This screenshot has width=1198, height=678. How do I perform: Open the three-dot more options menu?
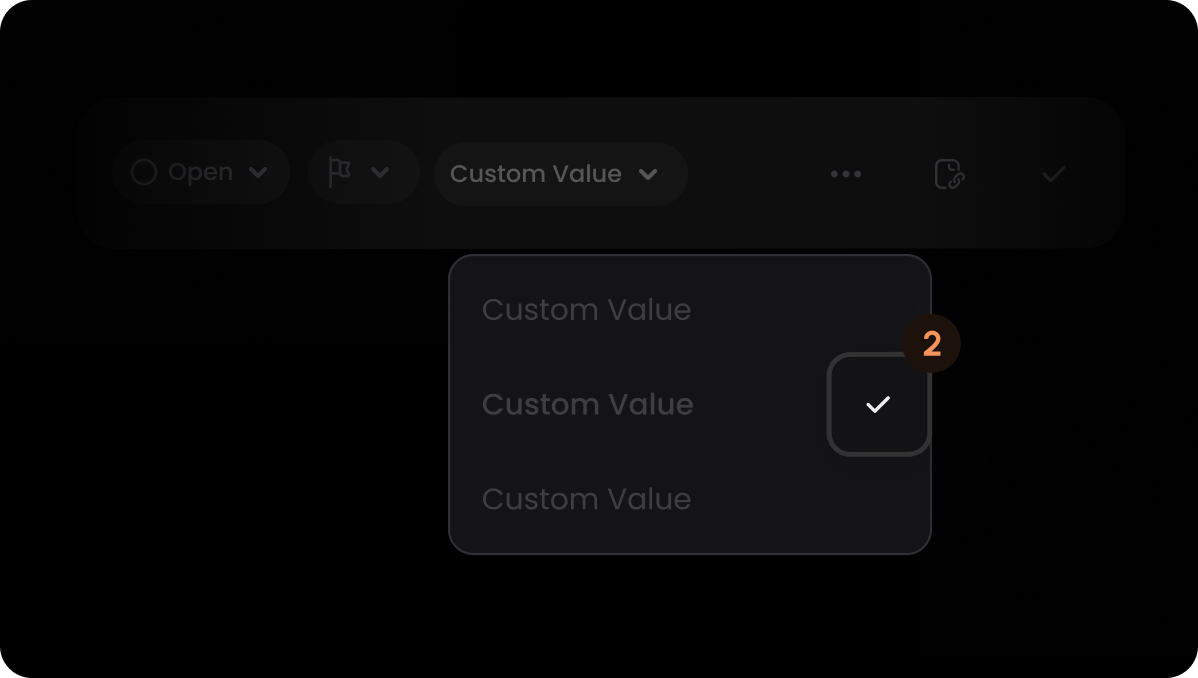[846, 174]
